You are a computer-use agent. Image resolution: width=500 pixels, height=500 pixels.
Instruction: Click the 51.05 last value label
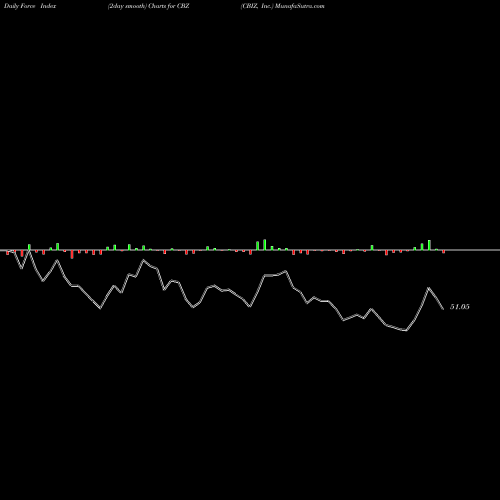[460, 307]
